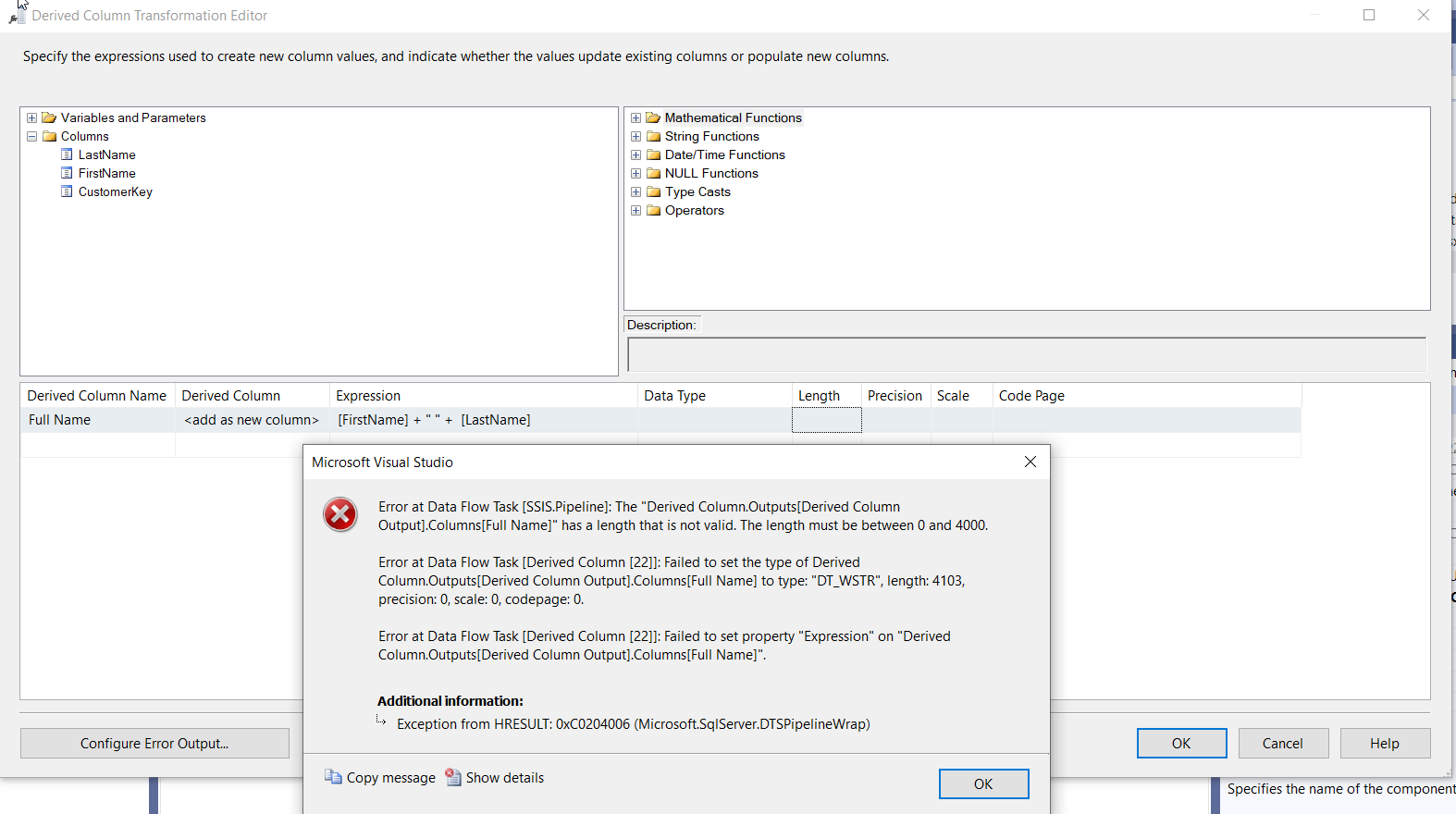
Task: Expand the Date/Time Functions node
Action: tap(635, 154)
